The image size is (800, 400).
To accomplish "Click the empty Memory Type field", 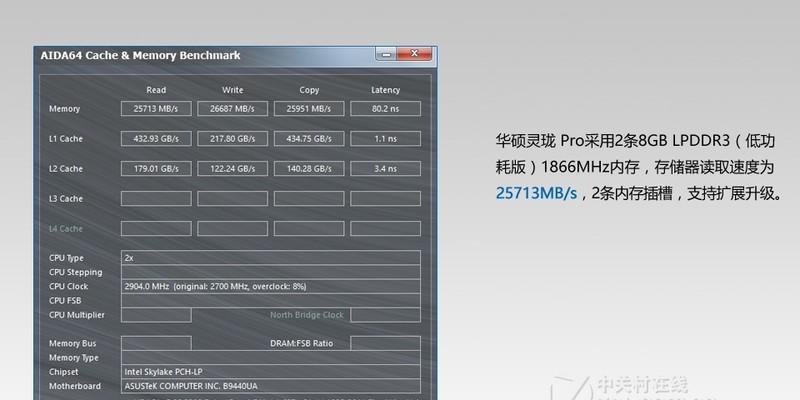I will point(271,358).
